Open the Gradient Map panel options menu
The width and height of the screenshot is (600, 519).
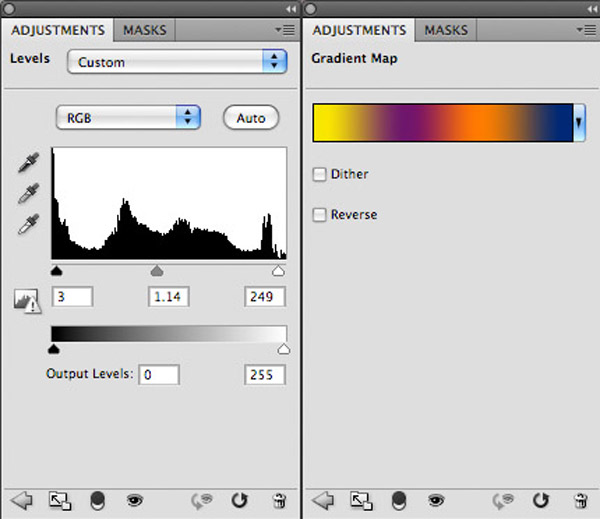tap(587, 30)
